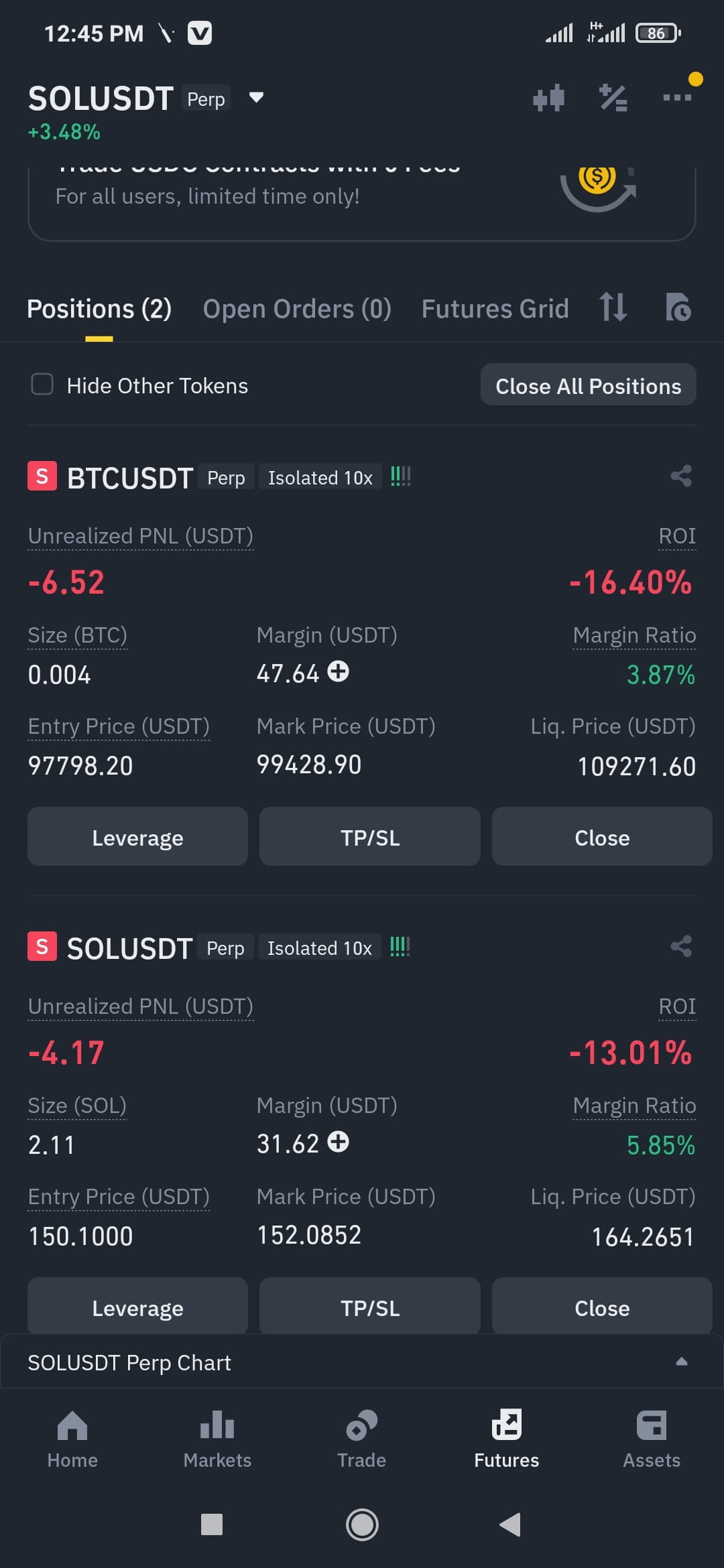Tap the sort arrows icon beside Futures Grid
Viewport: 724px width, 1568px height.
613,307
